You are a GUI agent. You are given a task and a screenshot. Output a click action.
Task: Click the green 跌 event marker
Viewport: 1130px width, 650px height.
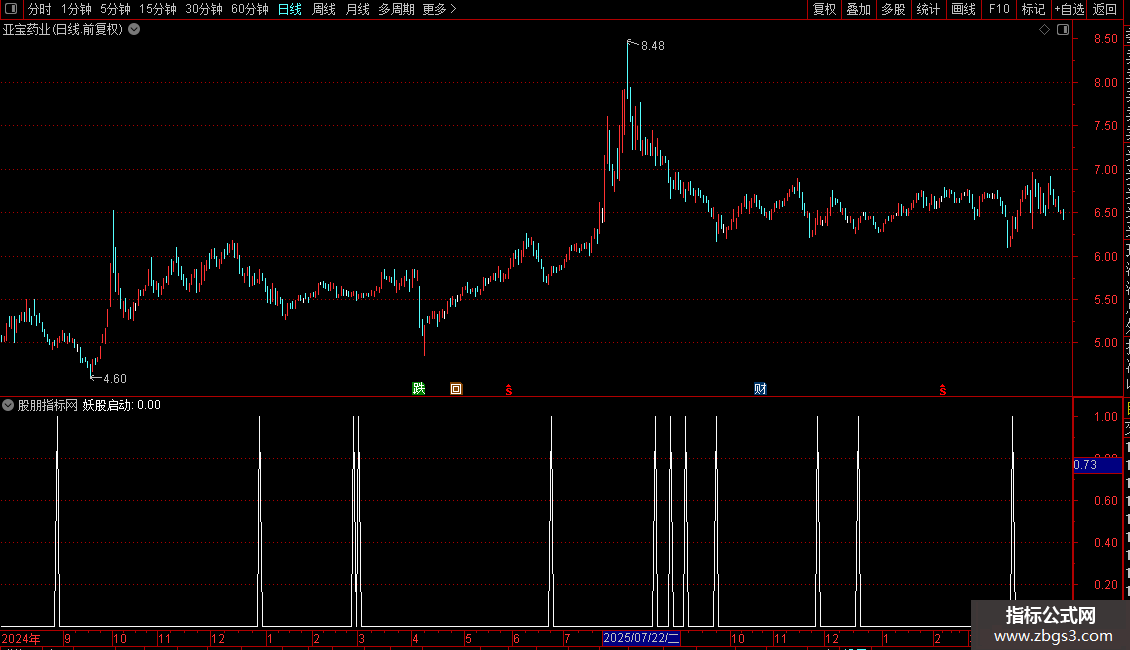pos(419,388)
